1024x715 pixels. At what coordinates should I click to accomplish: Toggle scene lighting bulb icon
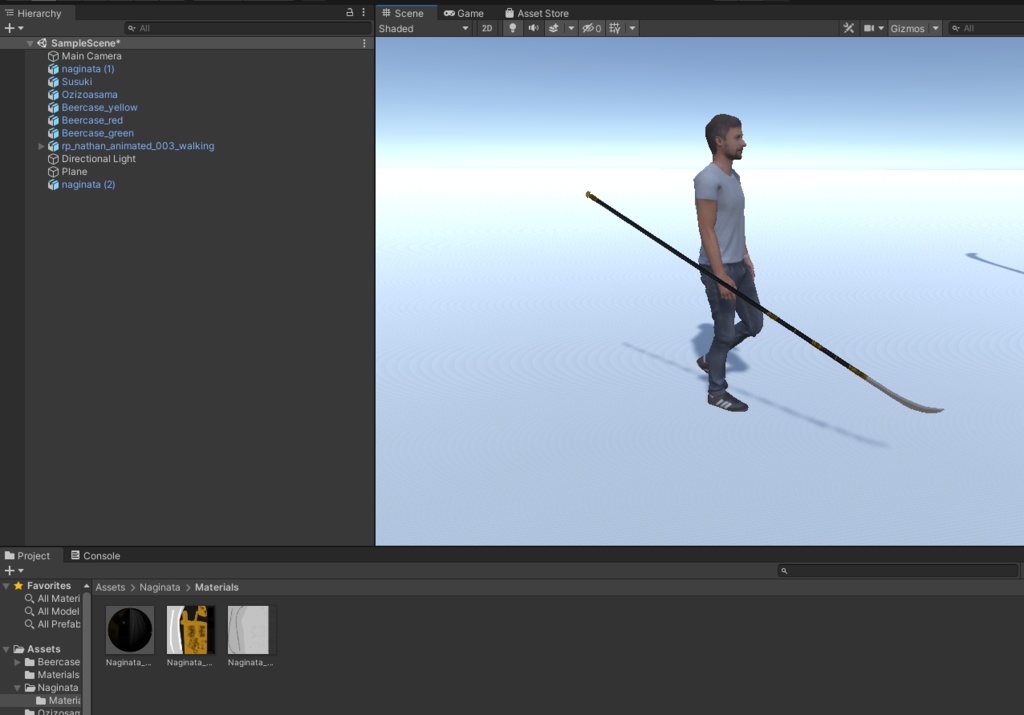coord(513,28)
